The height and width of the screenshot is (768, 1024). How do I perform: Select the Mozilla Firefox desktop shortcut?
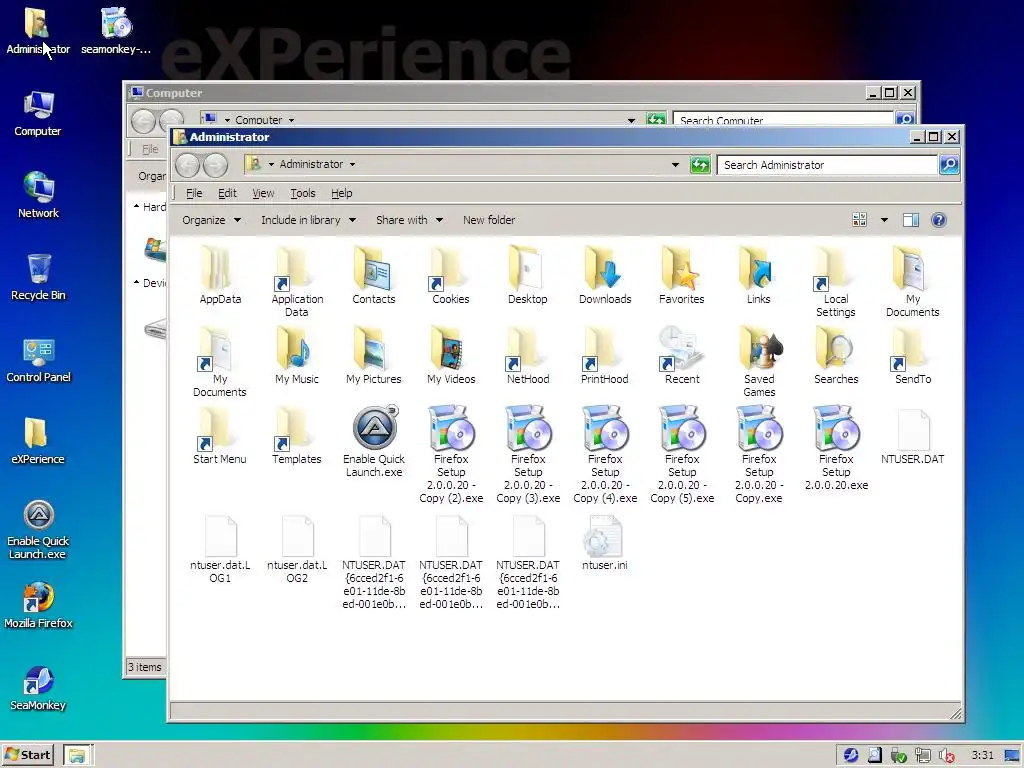click(38, 605)
